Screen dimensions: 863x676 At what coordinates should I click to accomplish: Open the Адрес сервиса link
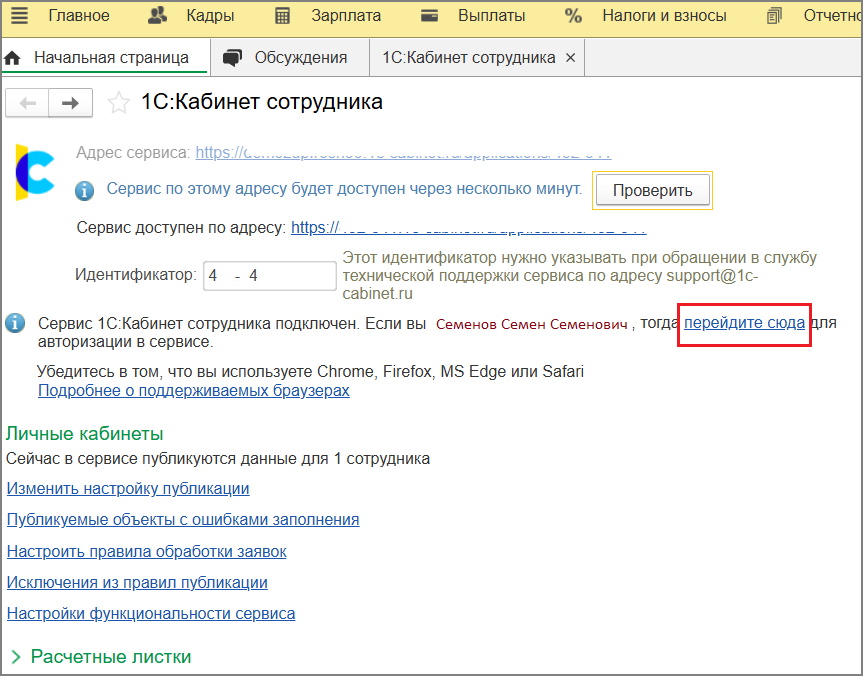[x=403, y=152]
